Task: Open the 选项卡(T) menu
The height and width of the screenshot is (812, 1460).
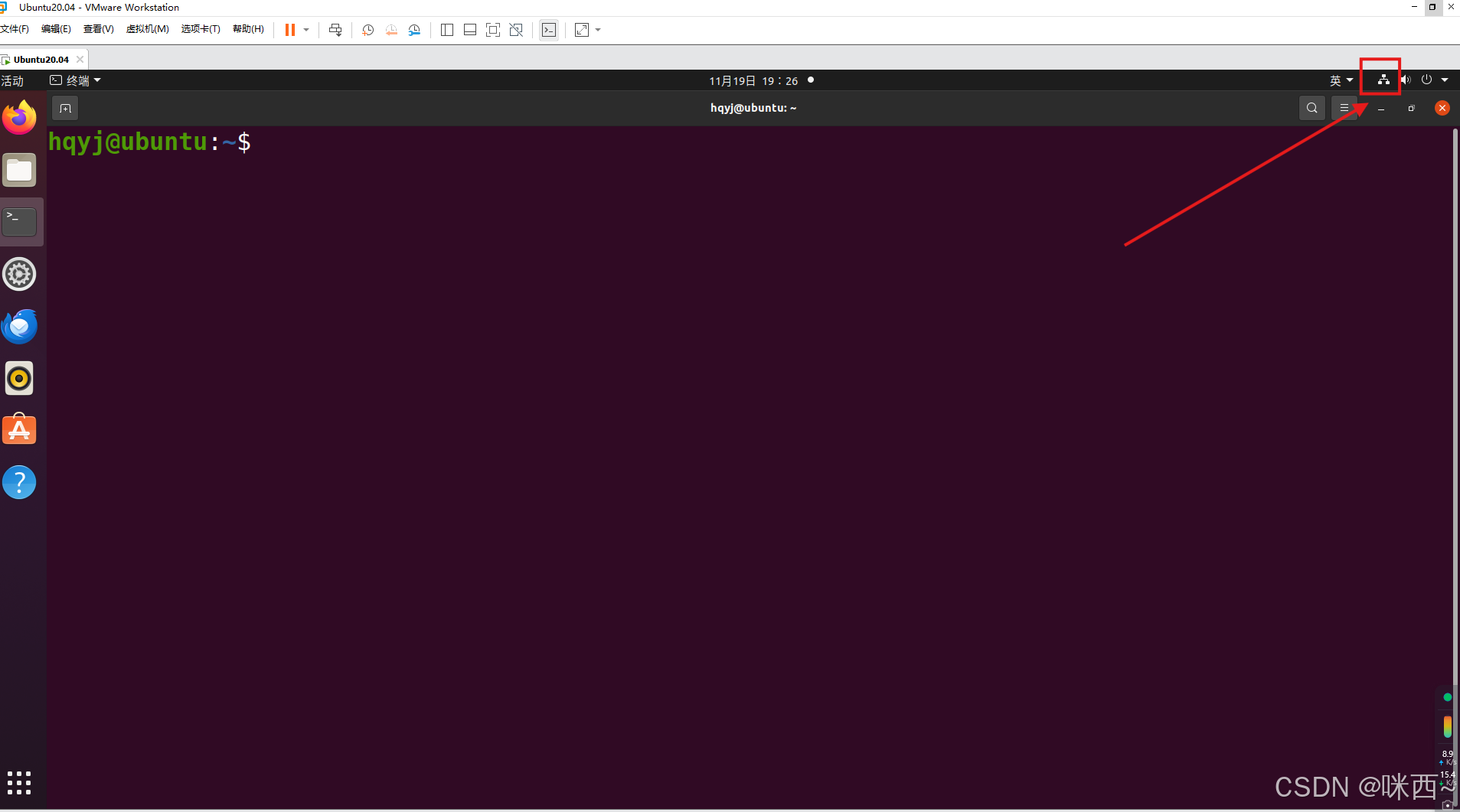Action: point(201,29)
